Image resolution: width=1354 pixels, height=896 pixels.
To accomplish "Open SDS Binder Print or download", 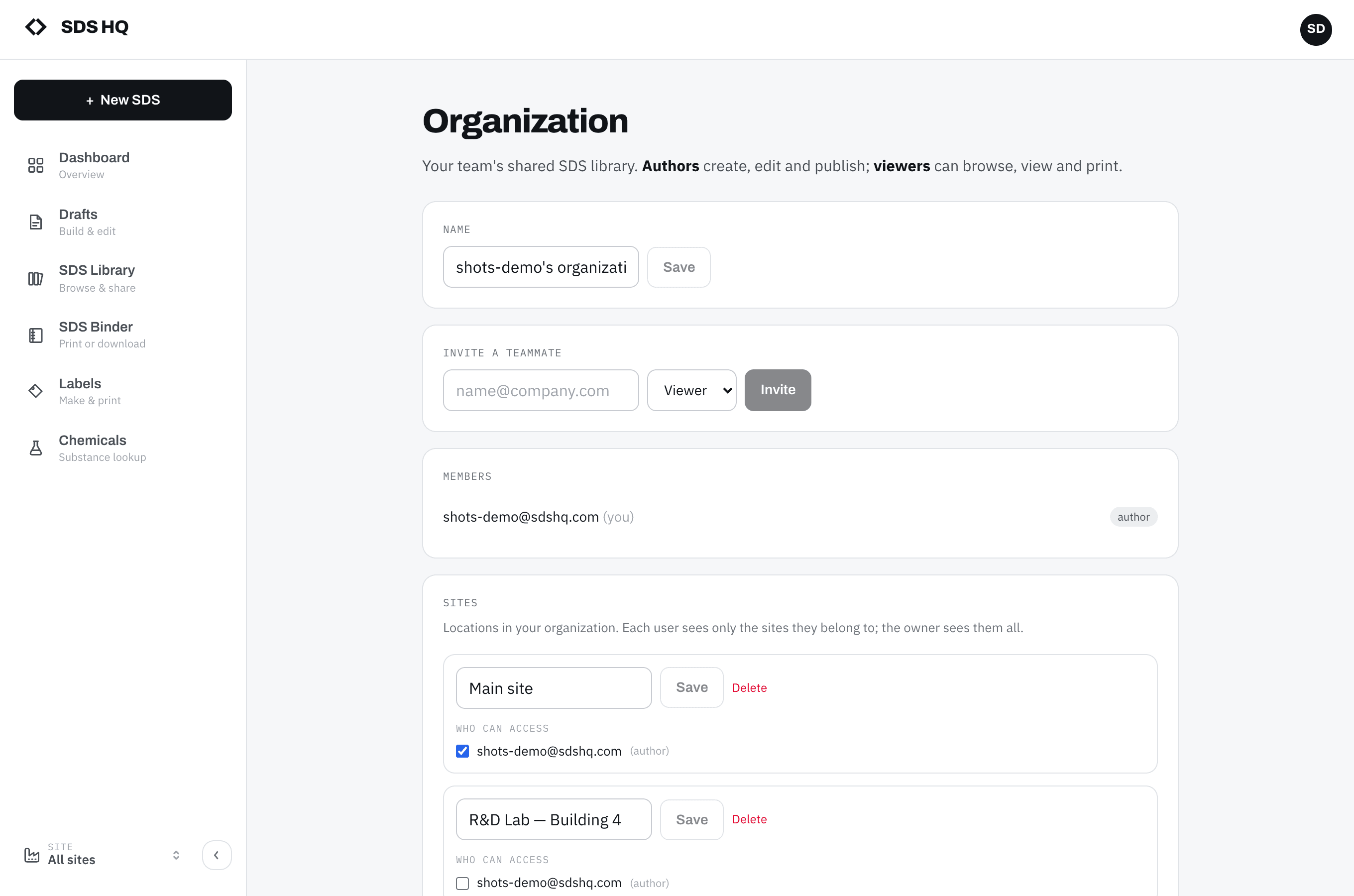I will pos(123,335).
